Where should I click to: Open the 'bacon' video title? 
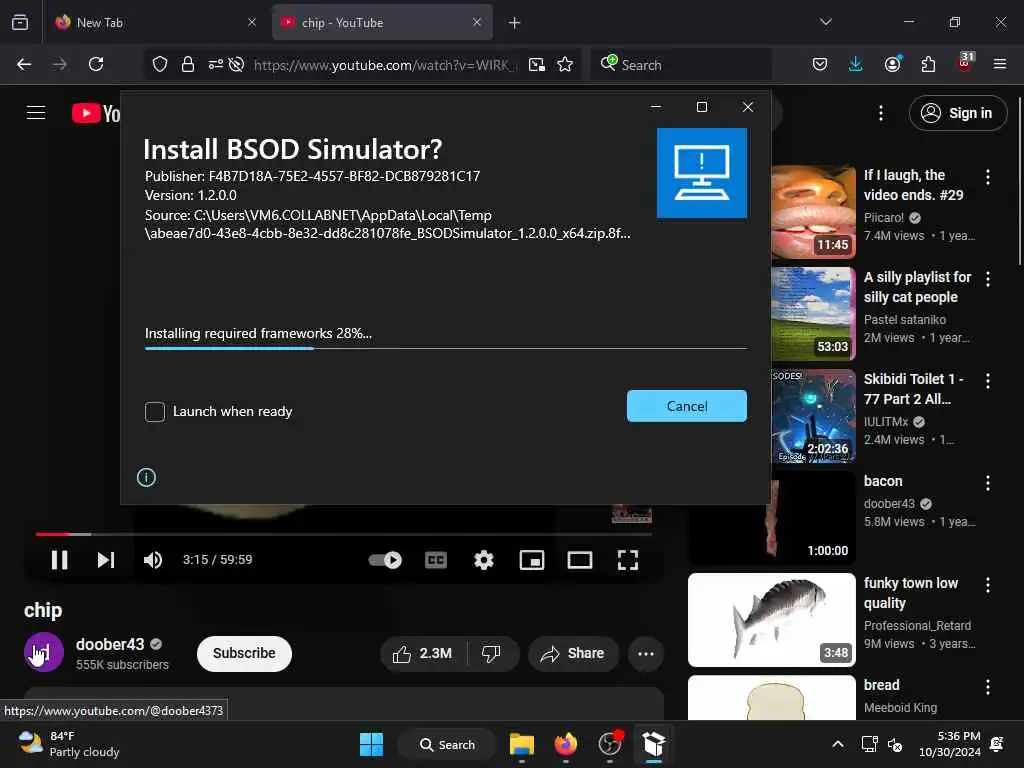pyautogui.click(x=883, y=481)
